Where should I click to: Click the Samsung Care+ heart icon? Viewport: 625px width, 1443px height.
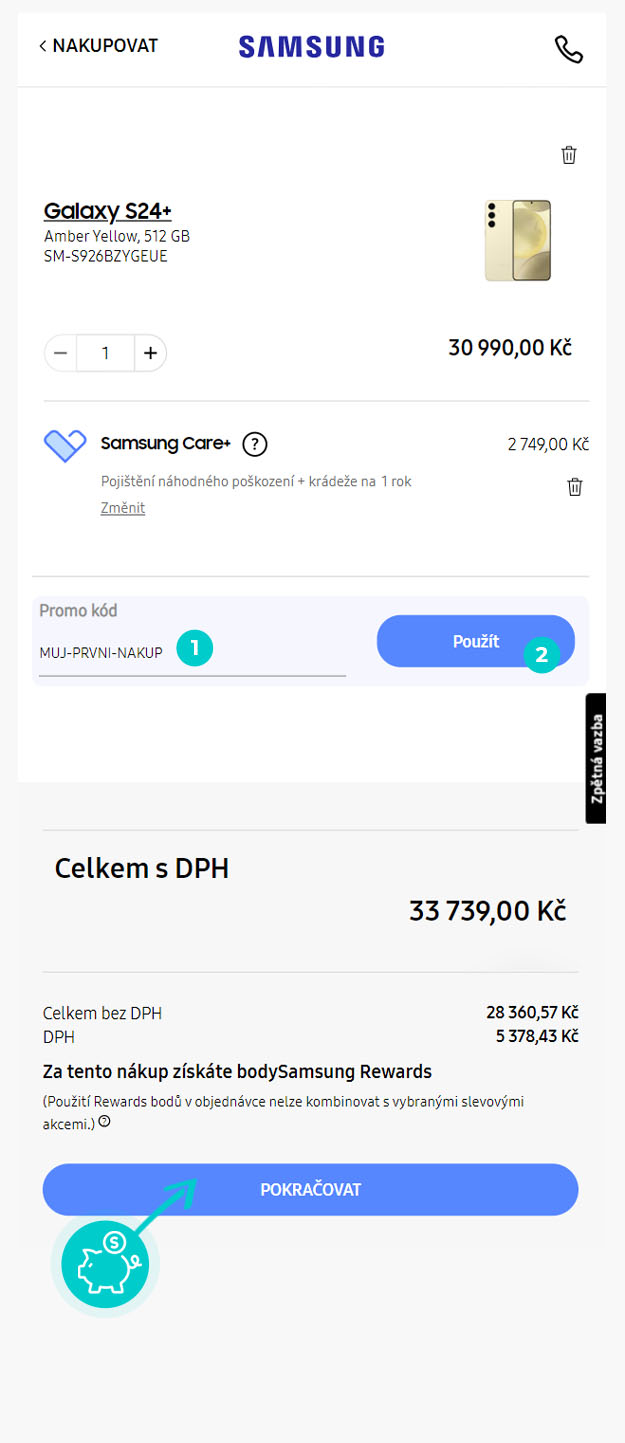click(65, 446)
